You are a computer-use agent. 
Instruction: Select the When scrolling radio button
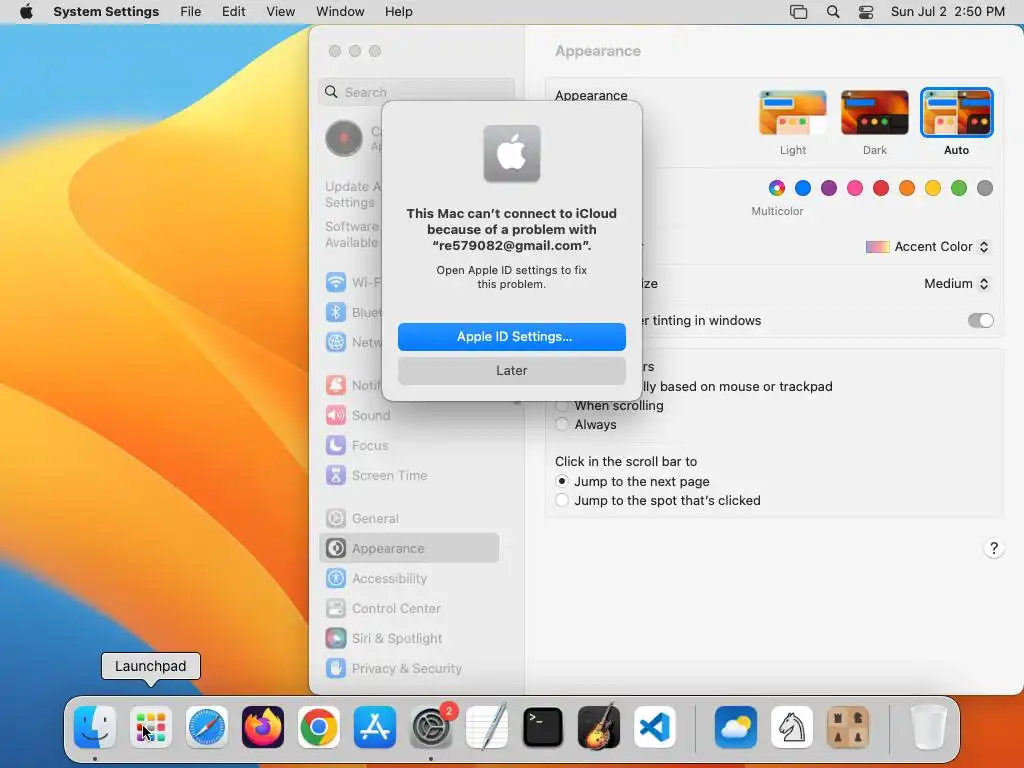tap(561, 406)
